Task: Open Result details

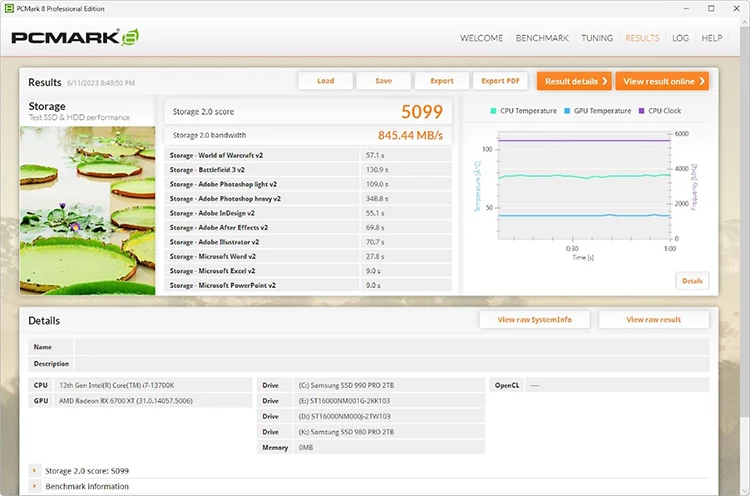Action: (575, 81)
